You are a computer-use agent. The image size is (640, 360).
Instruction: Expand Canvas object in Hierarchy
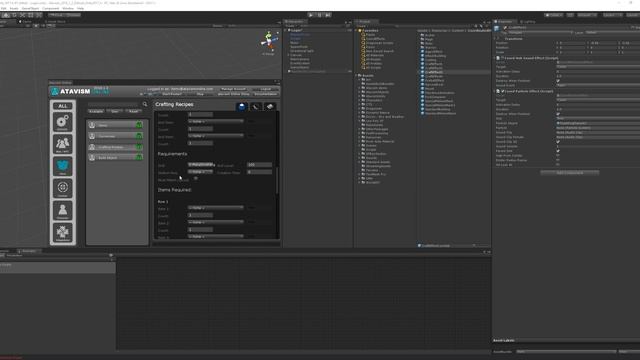coord(289,55)
